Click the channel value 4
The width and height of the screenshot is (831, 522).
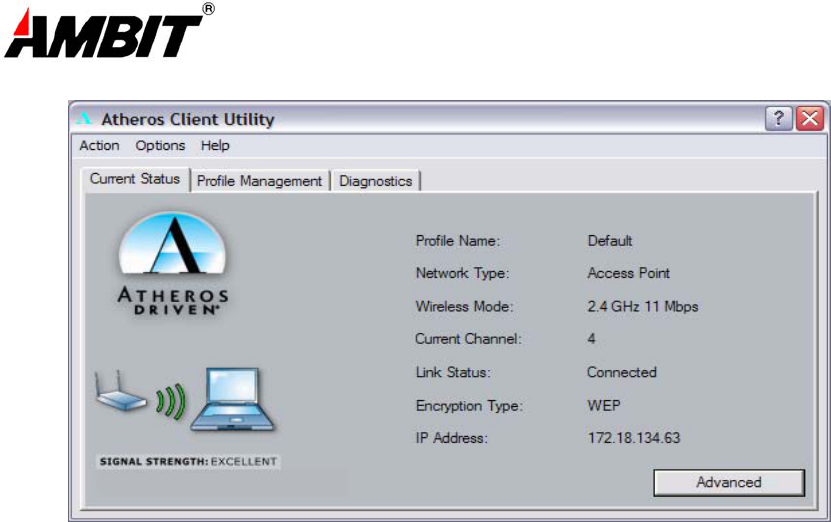point(591,339)
